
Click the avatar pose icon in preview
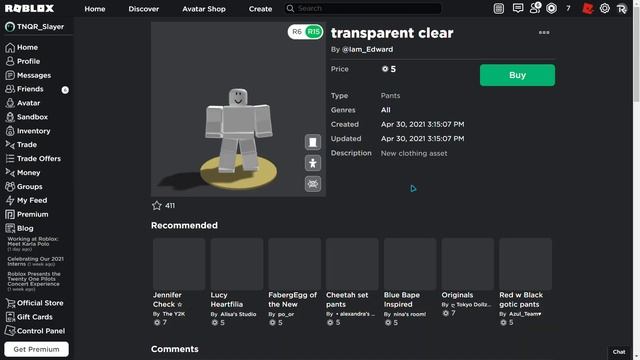[313, 163]
